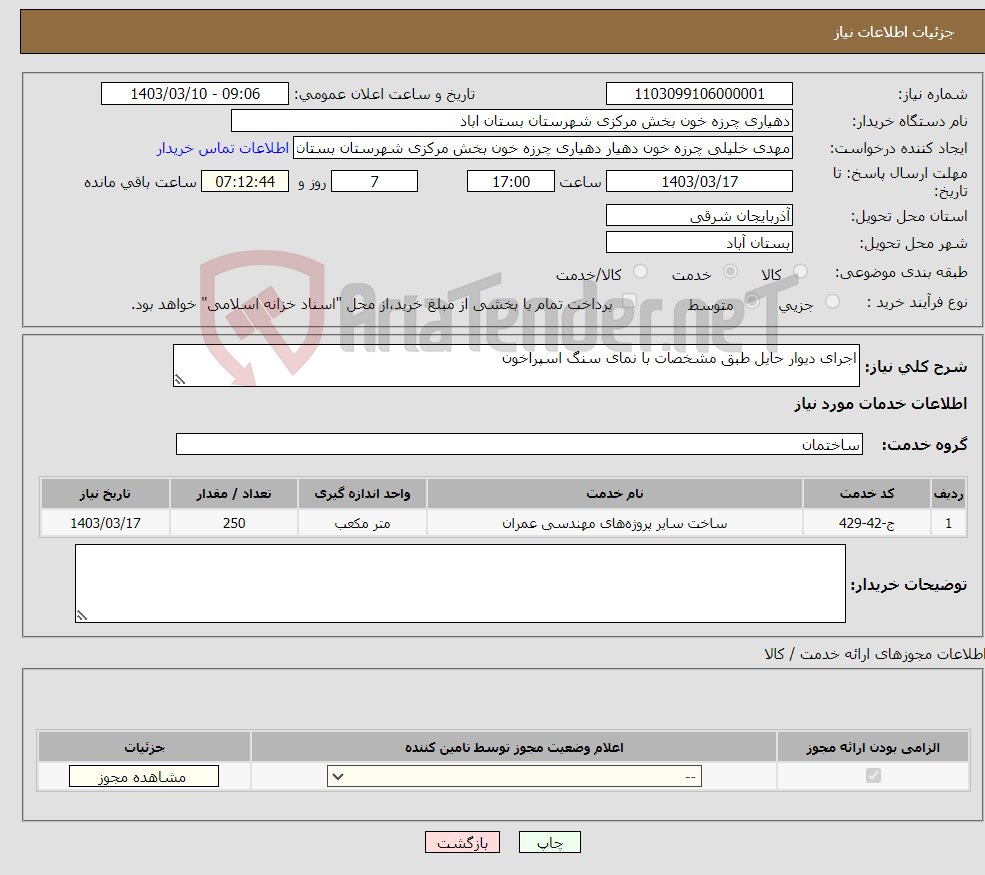Click the remaining time field 07:12:44
The width and height of the screenshot is (985, 875).
coord(245,182)
